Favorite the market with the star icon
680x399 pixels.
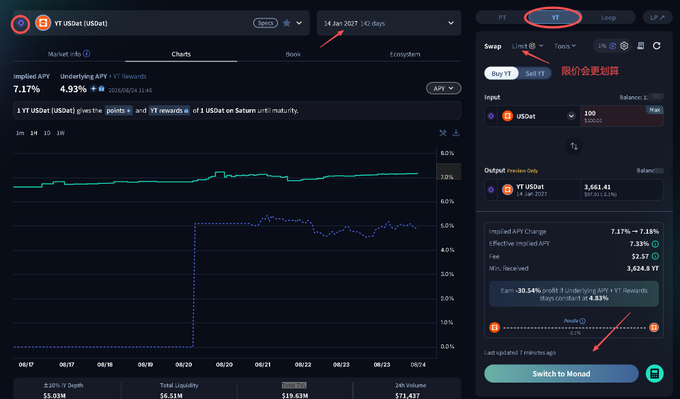pyautogui.click(x=287, y=23)
